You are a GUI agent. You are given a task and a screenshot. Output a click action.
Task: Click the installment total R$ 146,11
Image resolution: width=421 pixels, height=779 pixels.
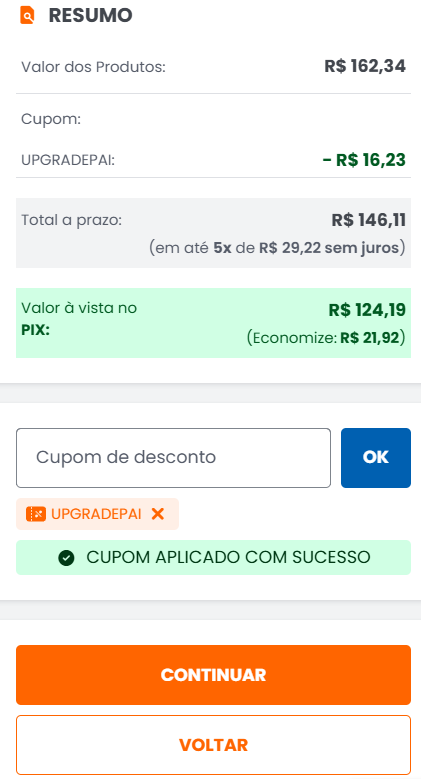coord(368,220)
